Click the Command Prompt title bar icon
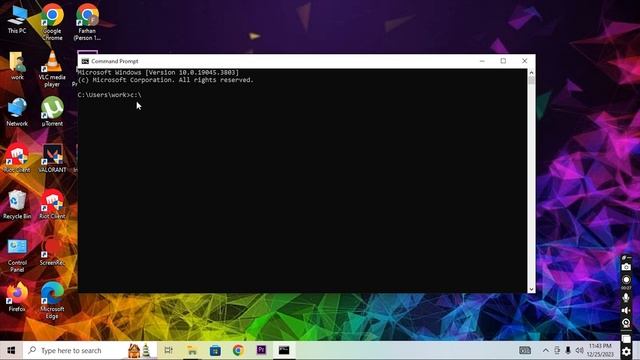Screen dimensions: 640x360 point(85,61)
